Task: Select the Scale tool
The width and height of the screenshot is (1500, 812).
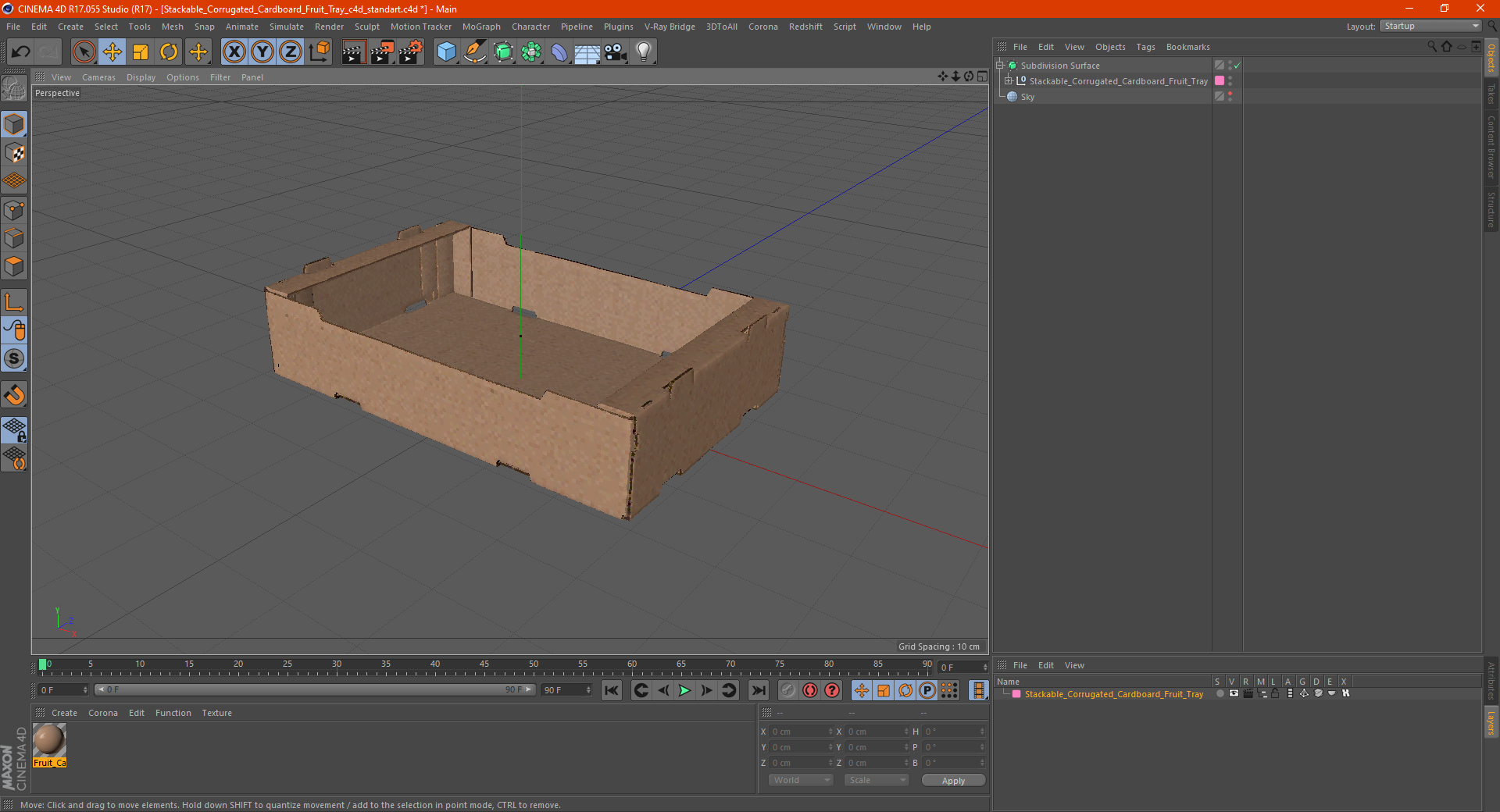Action: pyautogui.click(x=141, y=52)
